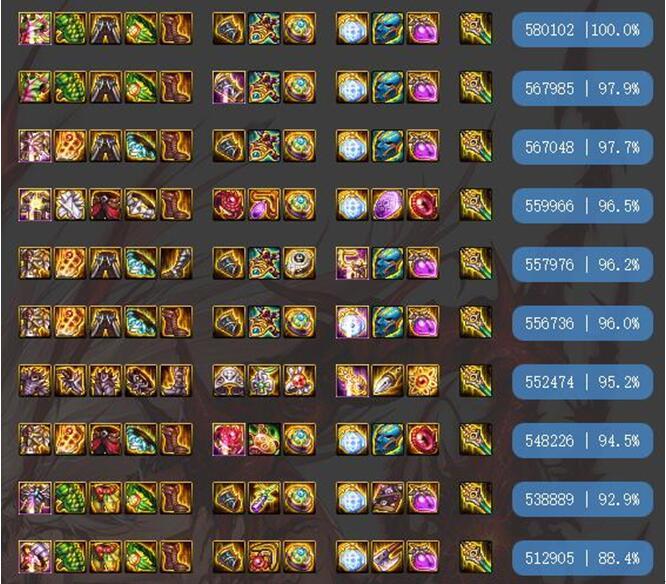
Task: Open the 567985 | 97.9% result
Action: (582, 88)
